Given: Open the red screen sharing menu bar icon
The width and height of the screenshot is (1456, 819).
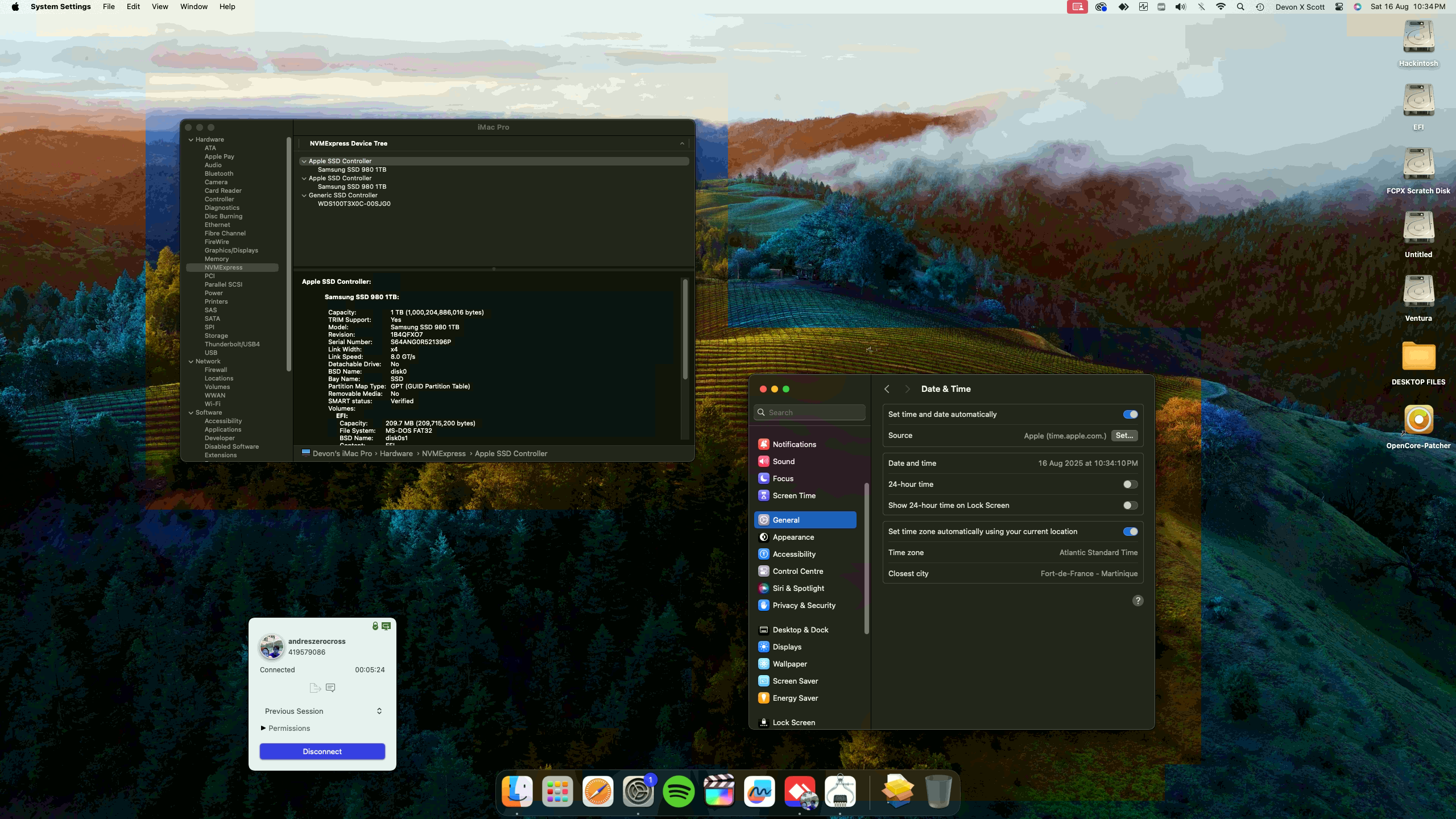Looking at the screenshot, I should 1077,7.
